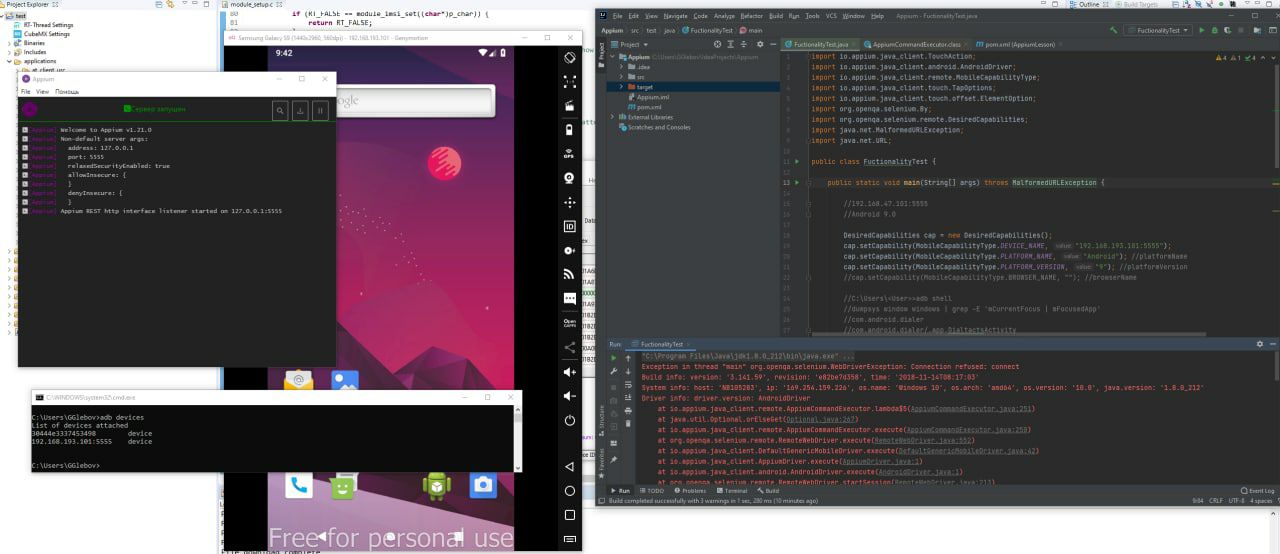
Task: Open Run panel settings gear in IntelliJ
Action: [x=1259, y=343]
